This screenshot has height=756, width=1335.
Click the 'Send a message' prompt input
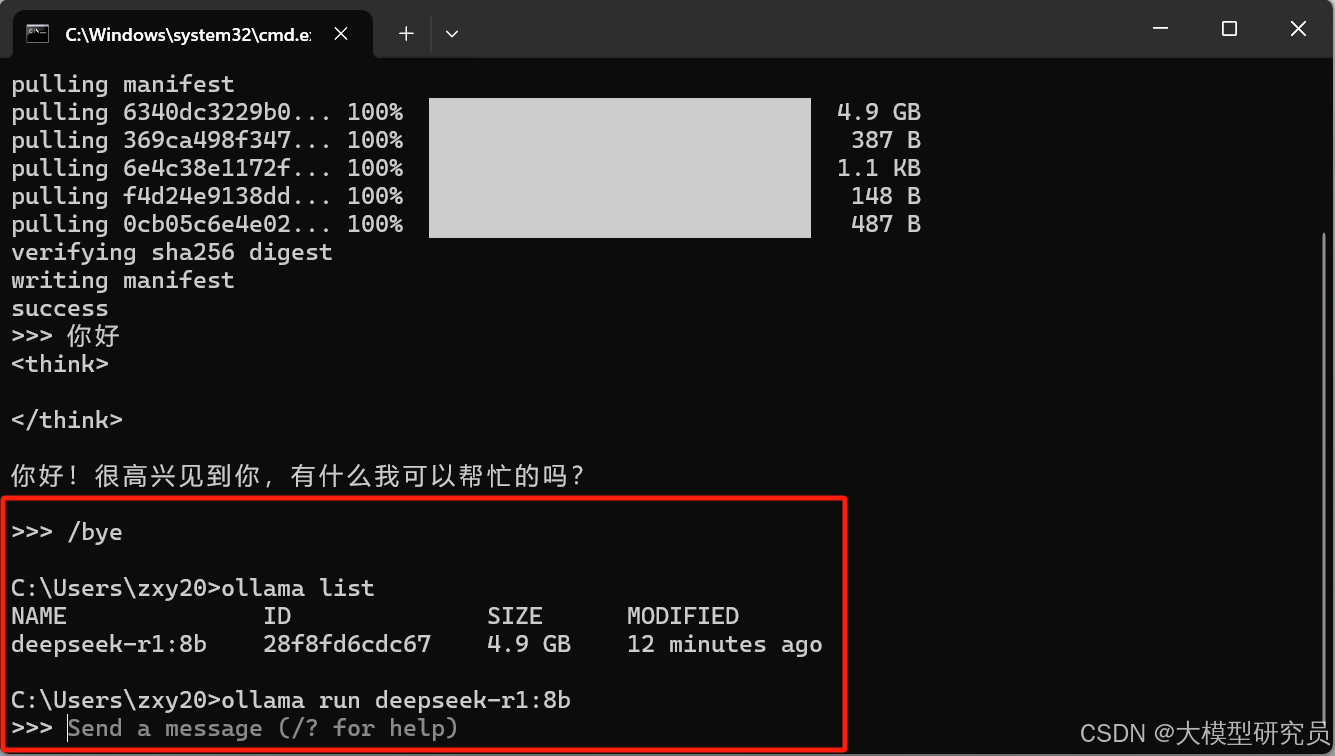tap(263, 728)
